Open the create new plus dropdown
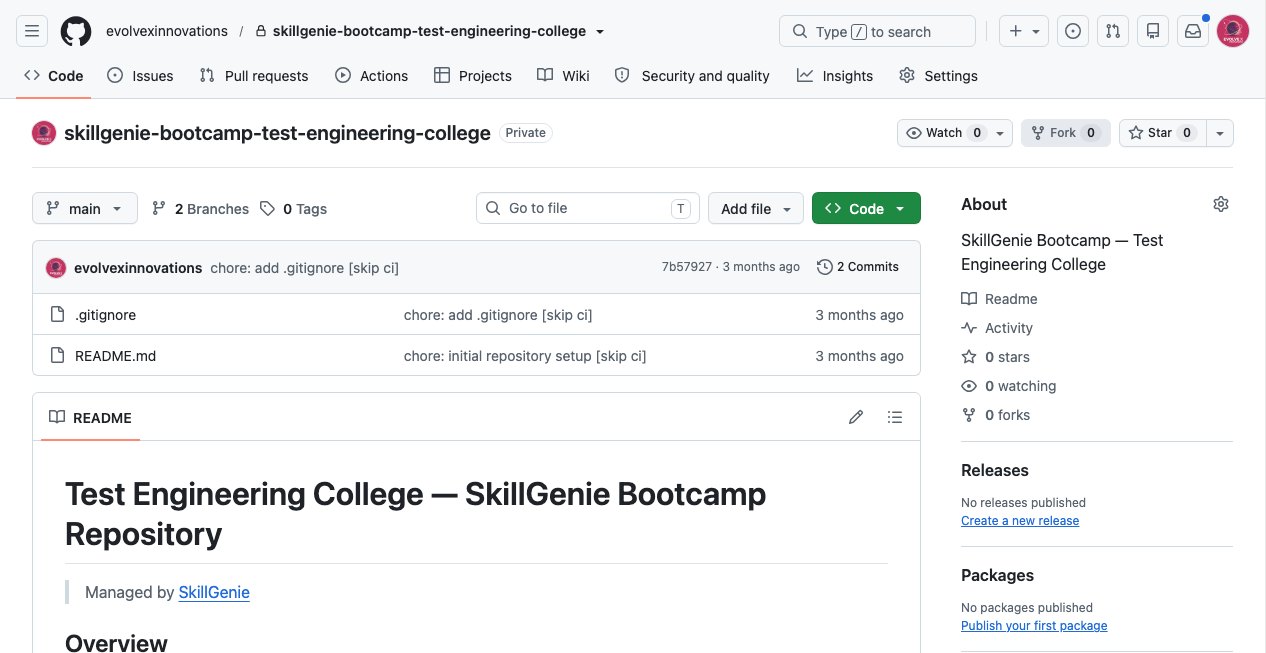1266x653 pixels. [1024, 31]
